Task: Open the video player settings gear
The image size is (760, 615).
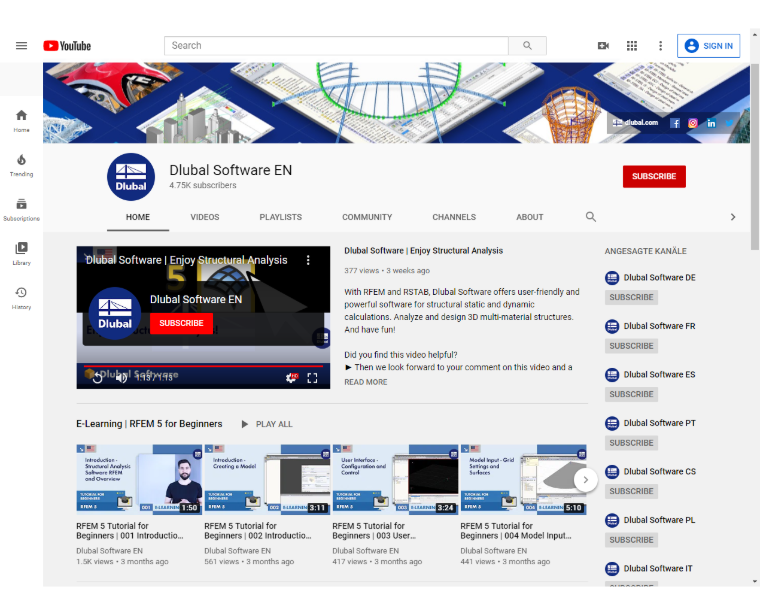Action: (291, 378)
